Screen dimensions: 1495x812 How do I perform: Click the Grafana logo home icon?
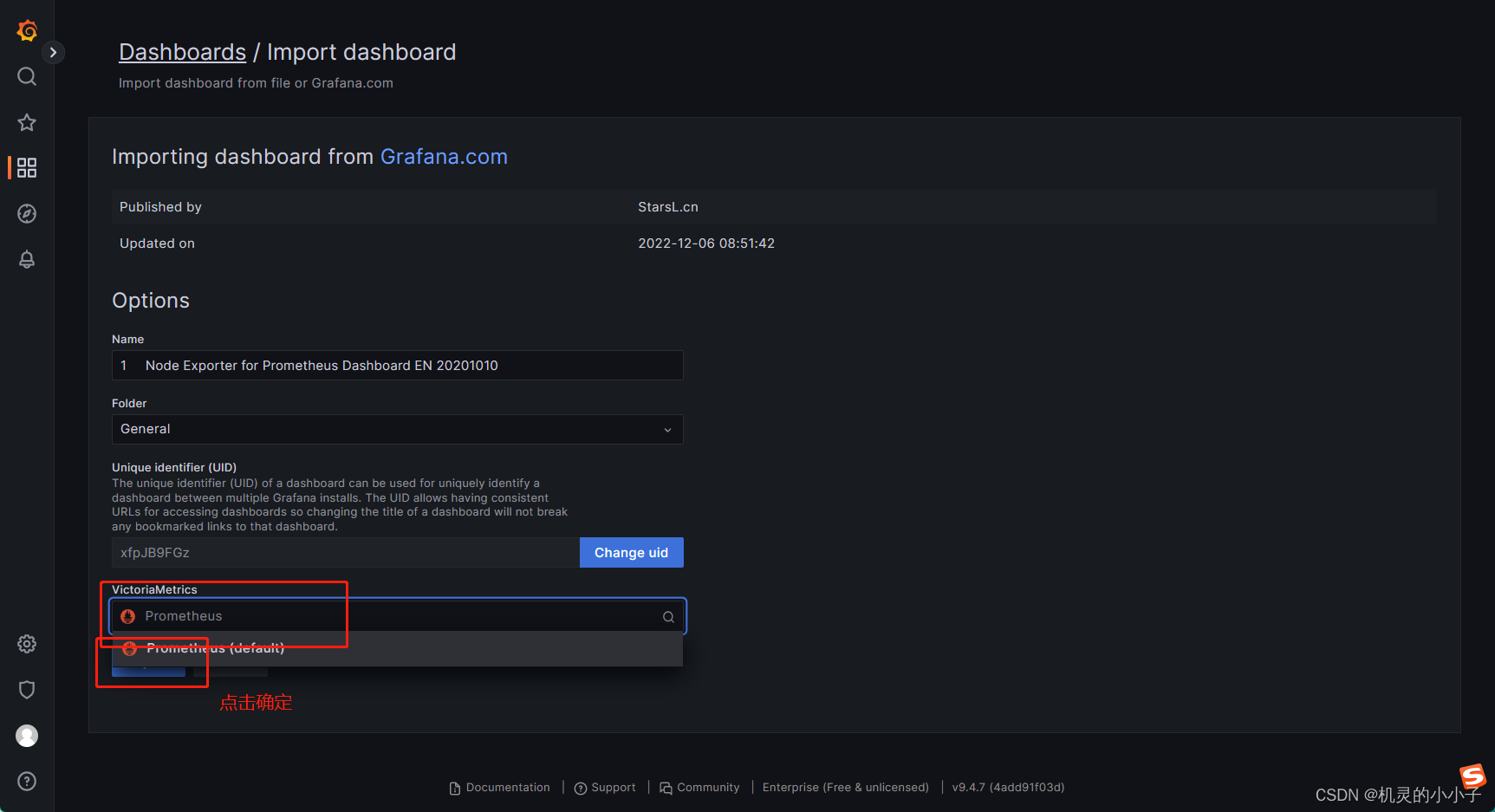(27, 31)
